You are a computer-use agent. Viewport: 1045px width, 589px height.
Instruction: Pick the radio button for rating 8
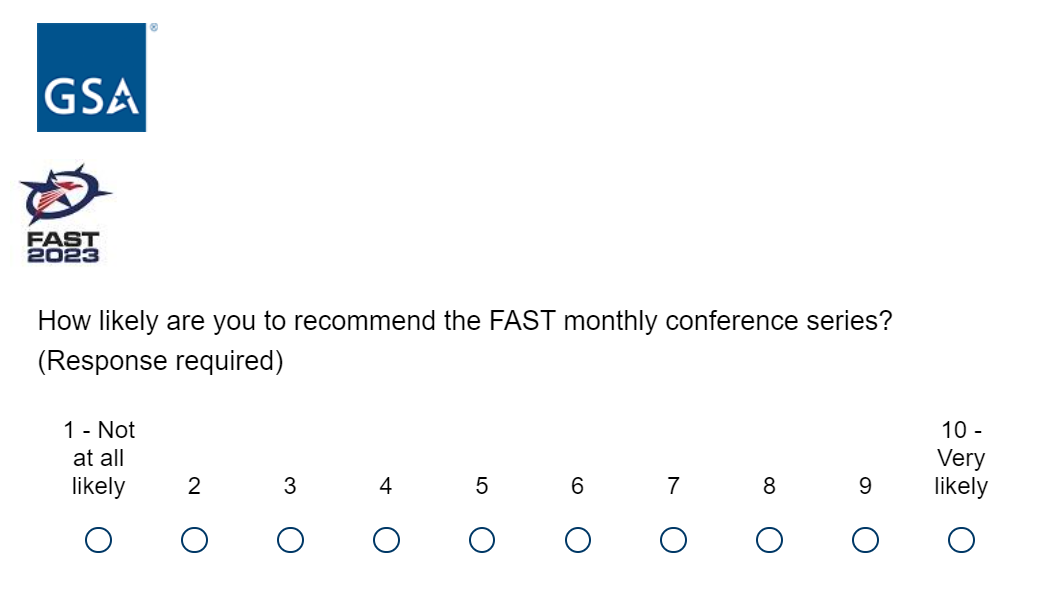(x=769, y=540)
